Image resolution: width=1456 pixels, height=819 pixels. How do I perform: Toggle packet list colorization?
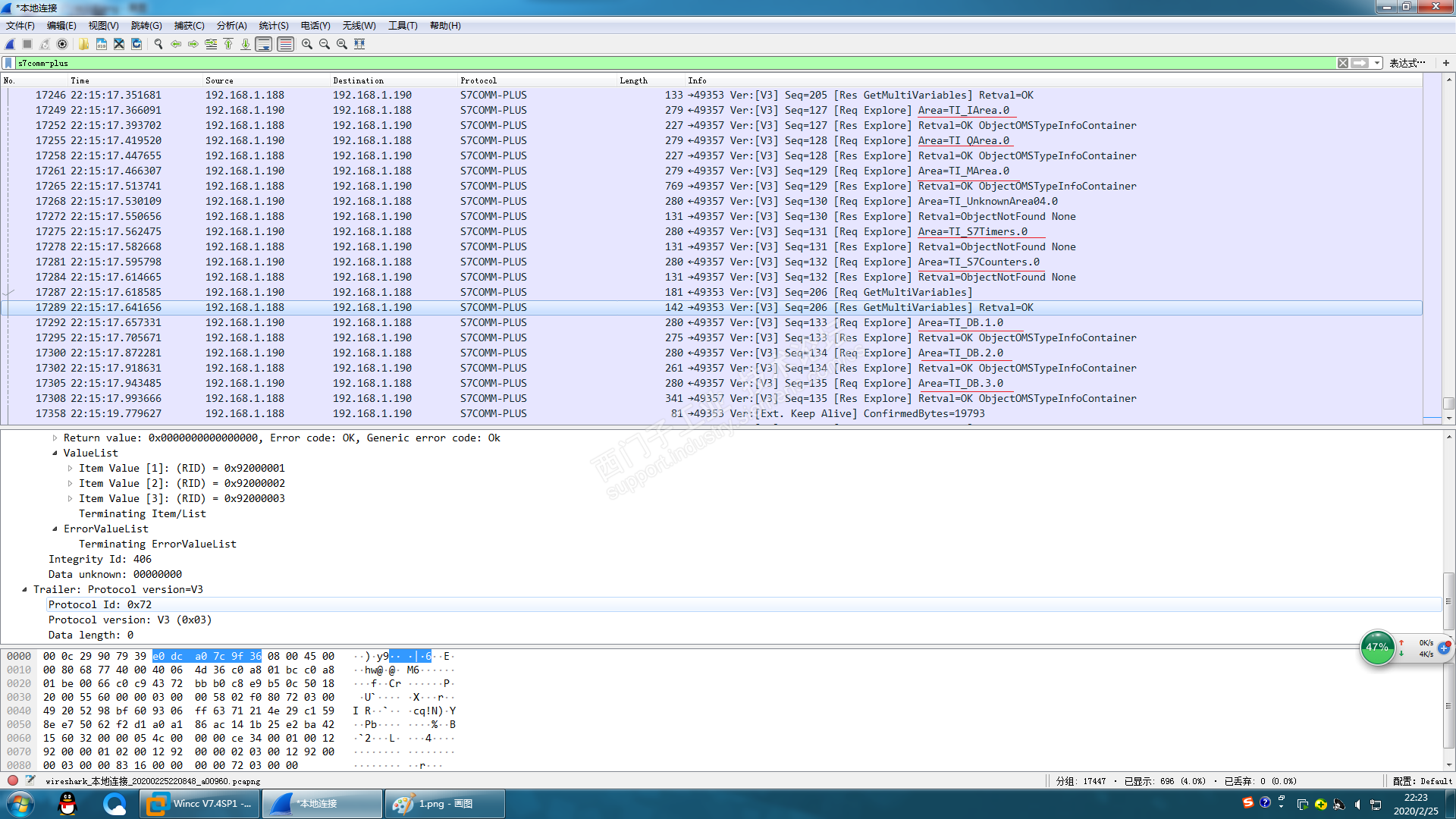coord(285,44)
